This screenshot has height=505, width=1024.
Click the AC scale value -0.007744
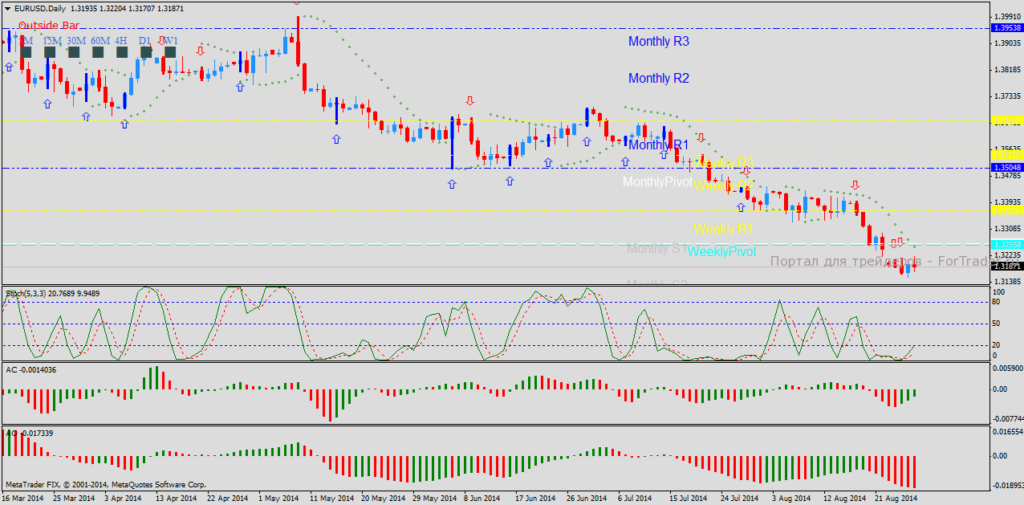click(1008, 419)
